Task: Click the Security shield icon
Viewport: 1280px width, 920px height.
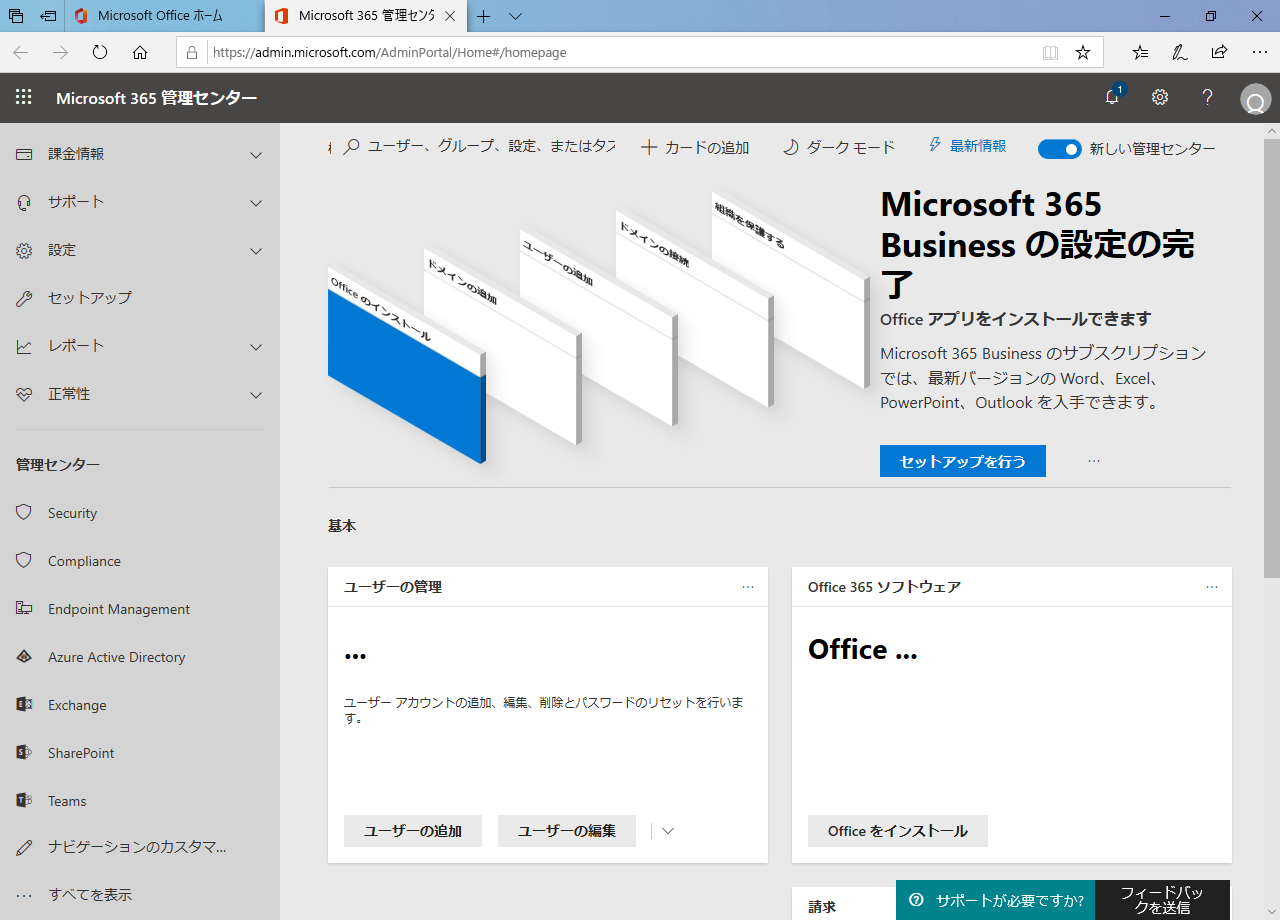Action: [x=24, y=512]
